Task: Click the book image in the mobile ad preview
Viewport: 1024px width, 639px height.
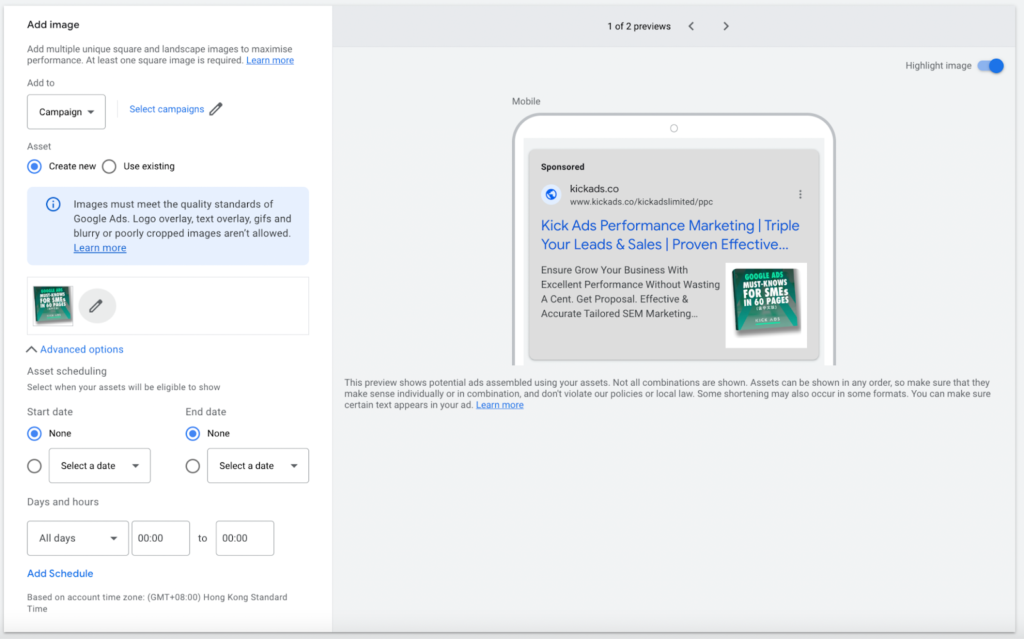Action: pyautogui.click(x=766, y=305)
